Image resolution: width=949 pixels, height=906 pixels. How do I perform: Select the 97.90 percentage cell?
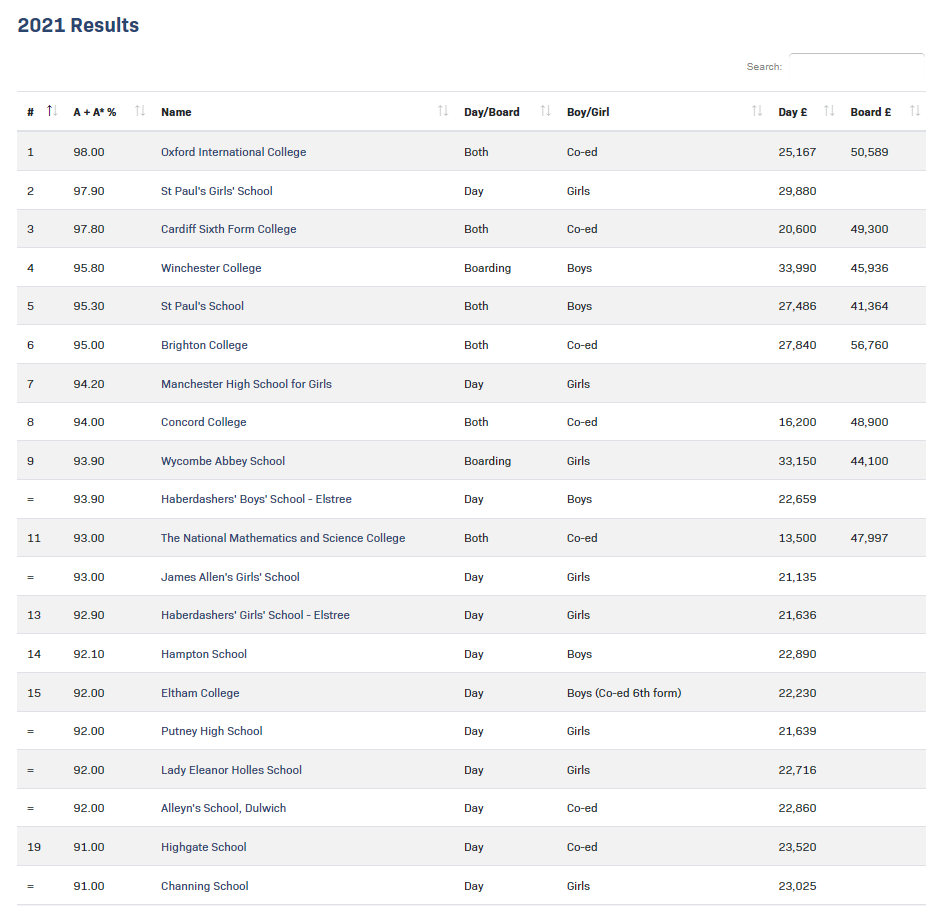click(89, 191)
